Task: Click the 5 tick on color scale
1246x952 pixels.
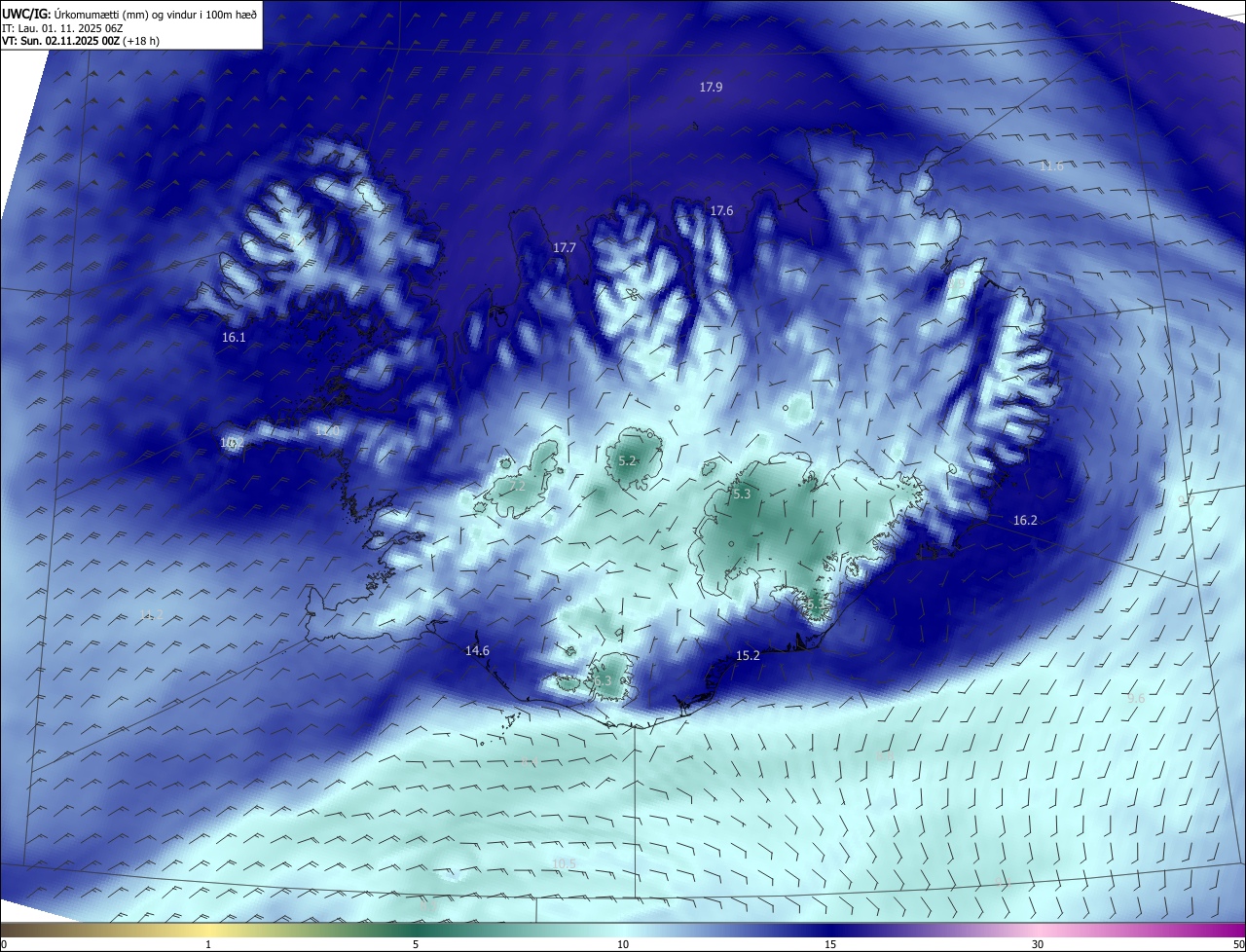Action: pos(416,945)
